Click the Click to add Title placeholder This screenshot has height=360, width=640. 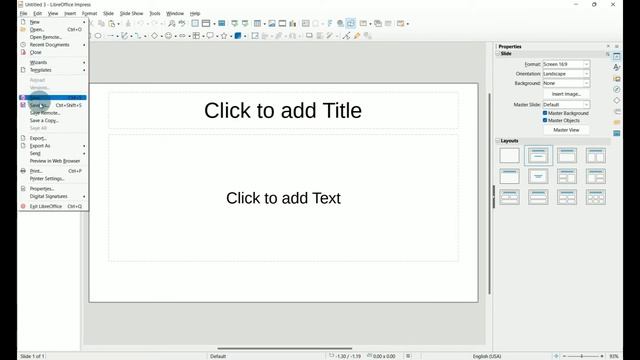pyautogui.click(x=283, y=111)
